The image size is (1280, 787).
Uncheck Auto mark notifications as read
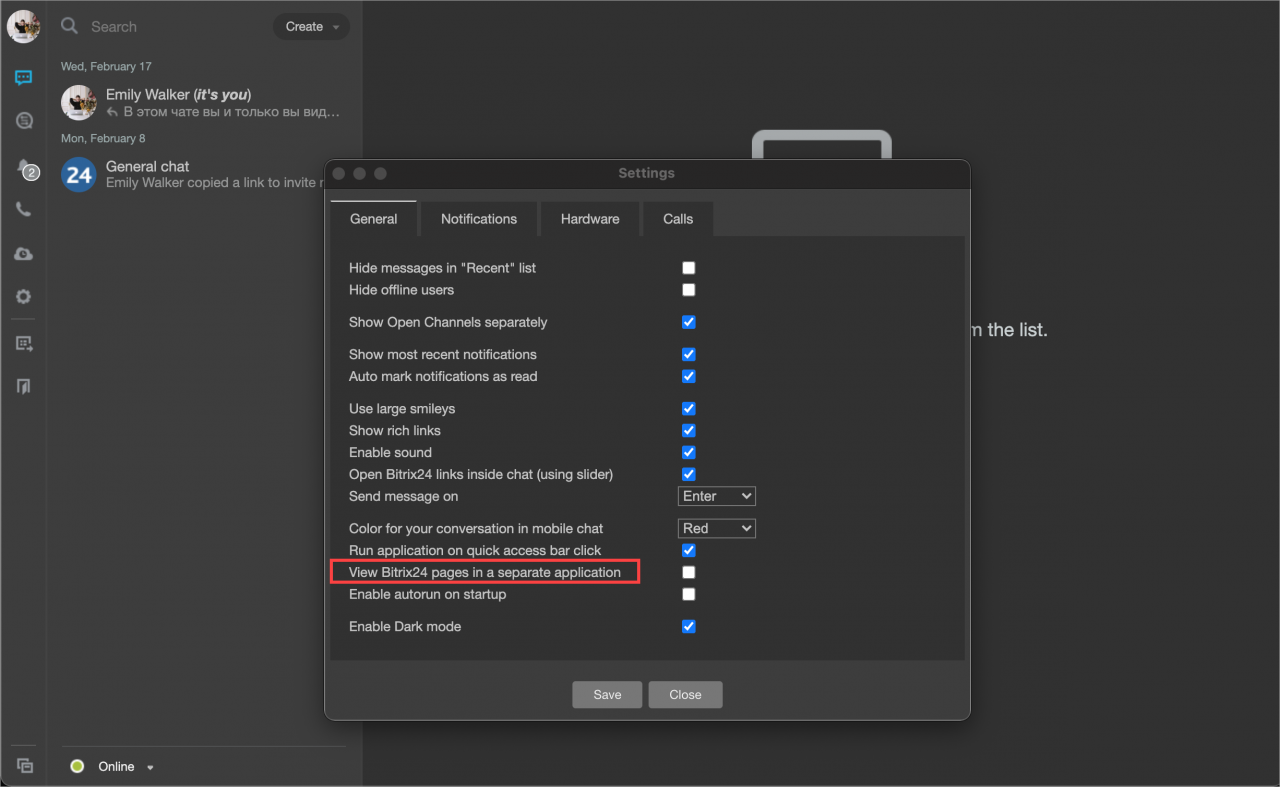[688, 376]
